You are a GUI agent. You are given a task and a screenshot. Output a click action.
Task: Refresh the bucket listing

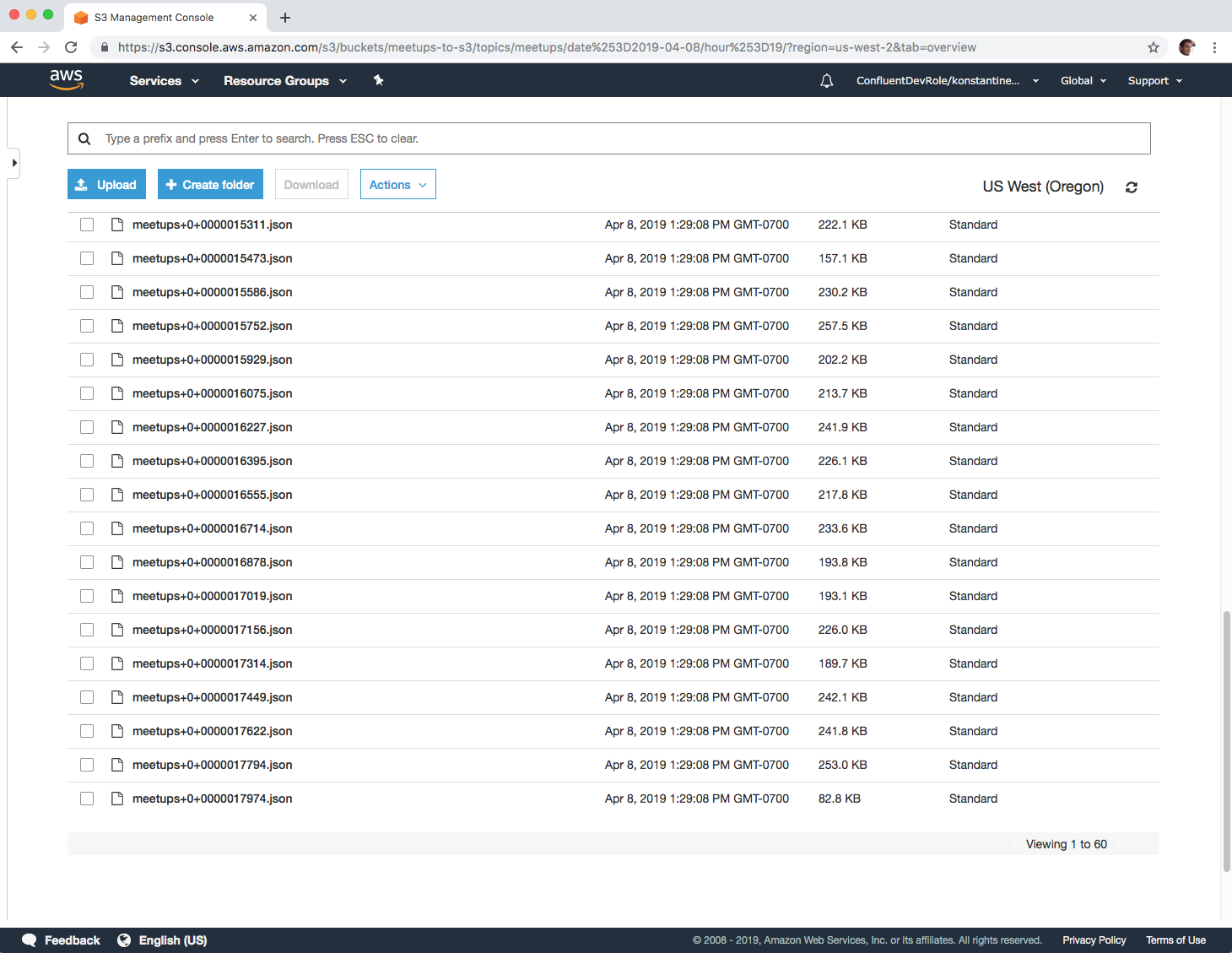coord(1132,187)
